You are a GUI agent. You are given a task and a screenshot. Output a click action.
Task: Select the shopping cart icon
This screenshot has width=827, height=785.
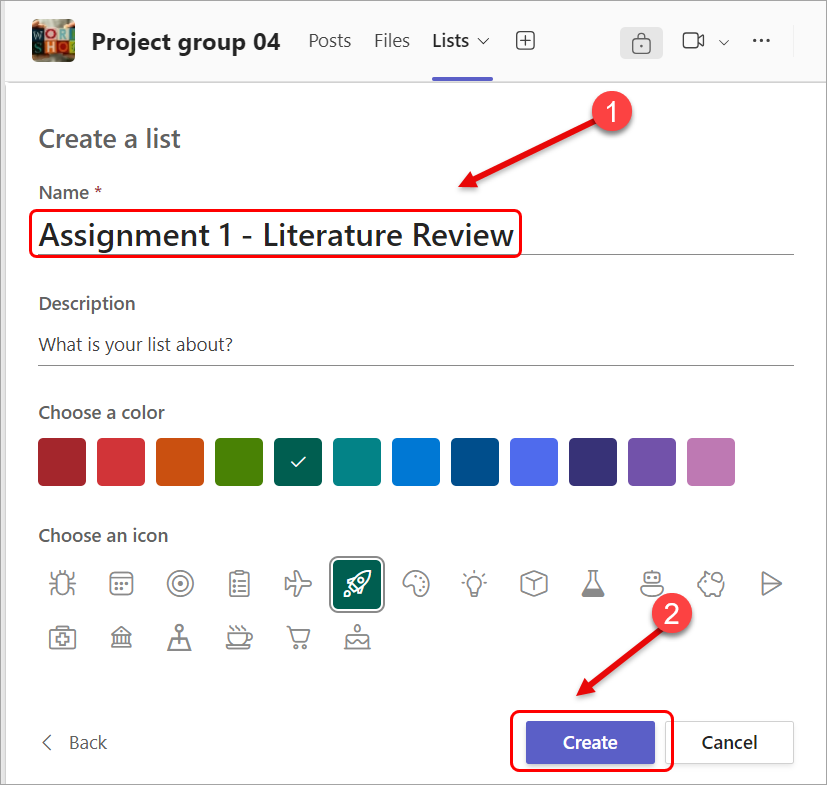297,637
